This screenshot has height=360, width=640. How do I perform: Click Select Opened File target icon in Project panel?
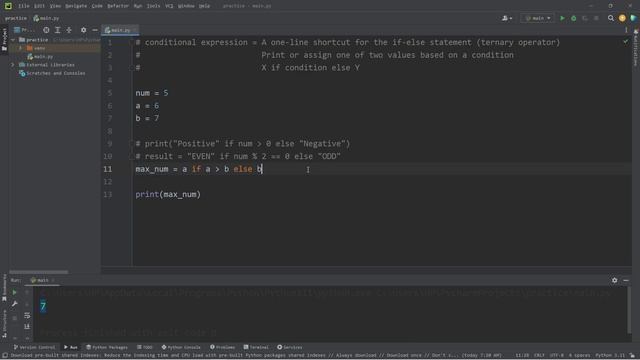click(46, 30)
